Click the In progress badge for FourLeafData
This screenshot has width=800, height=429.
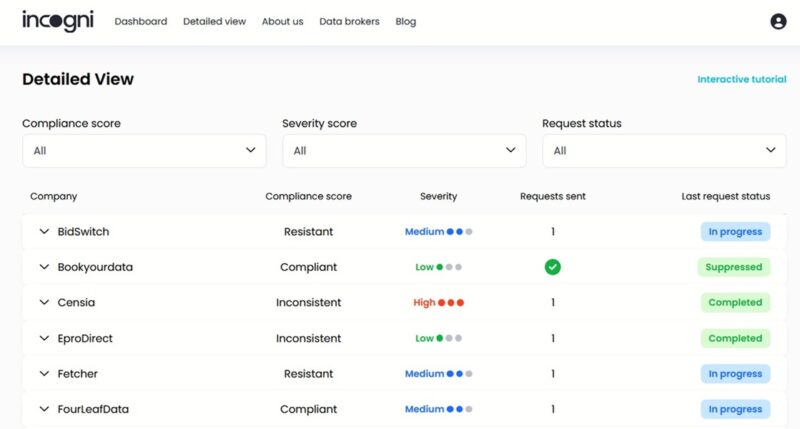pyautogui.click(x=735, y=409)
